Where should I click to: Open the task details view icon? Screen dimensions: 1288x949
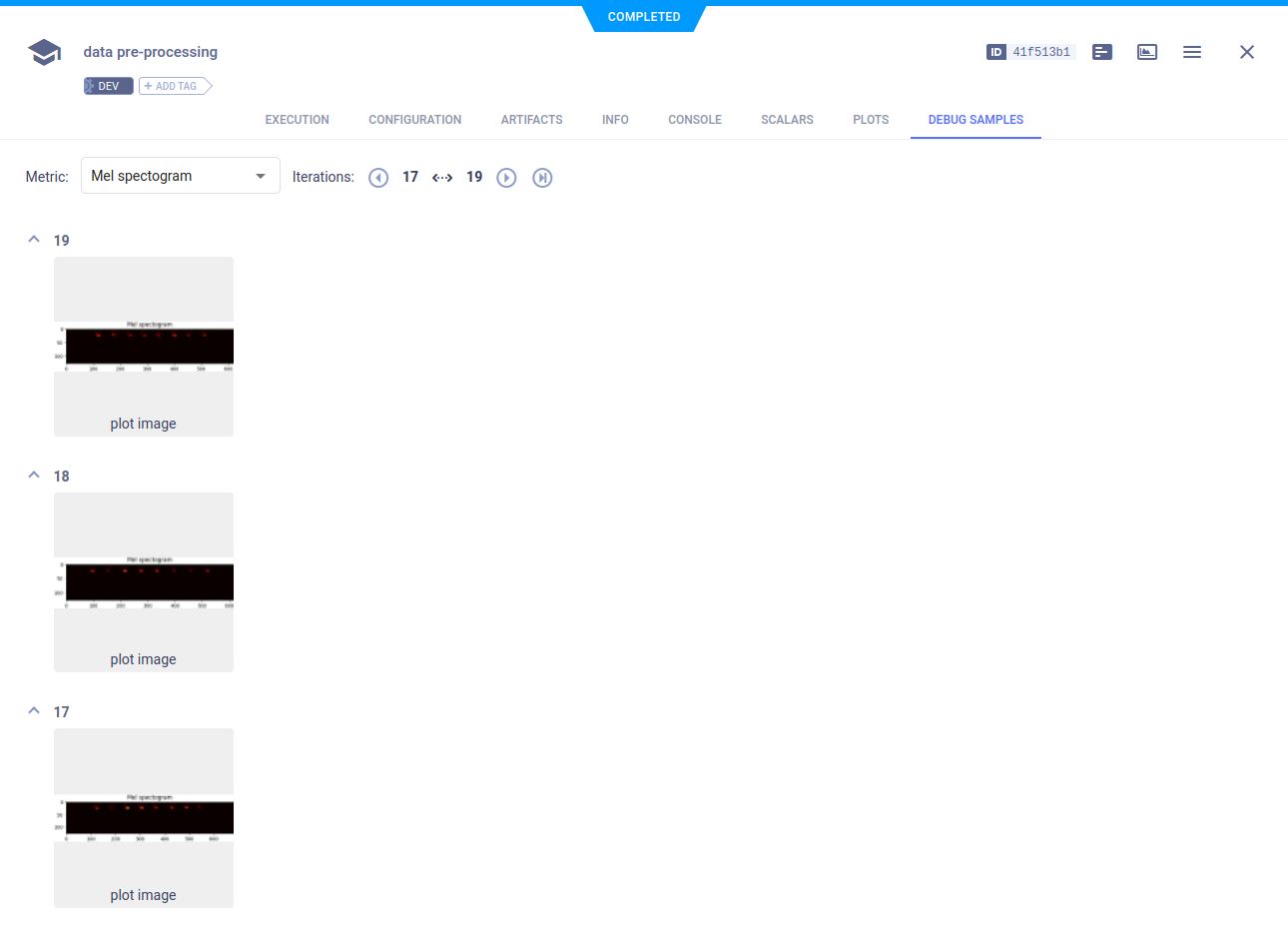[x=1102, y=52]
